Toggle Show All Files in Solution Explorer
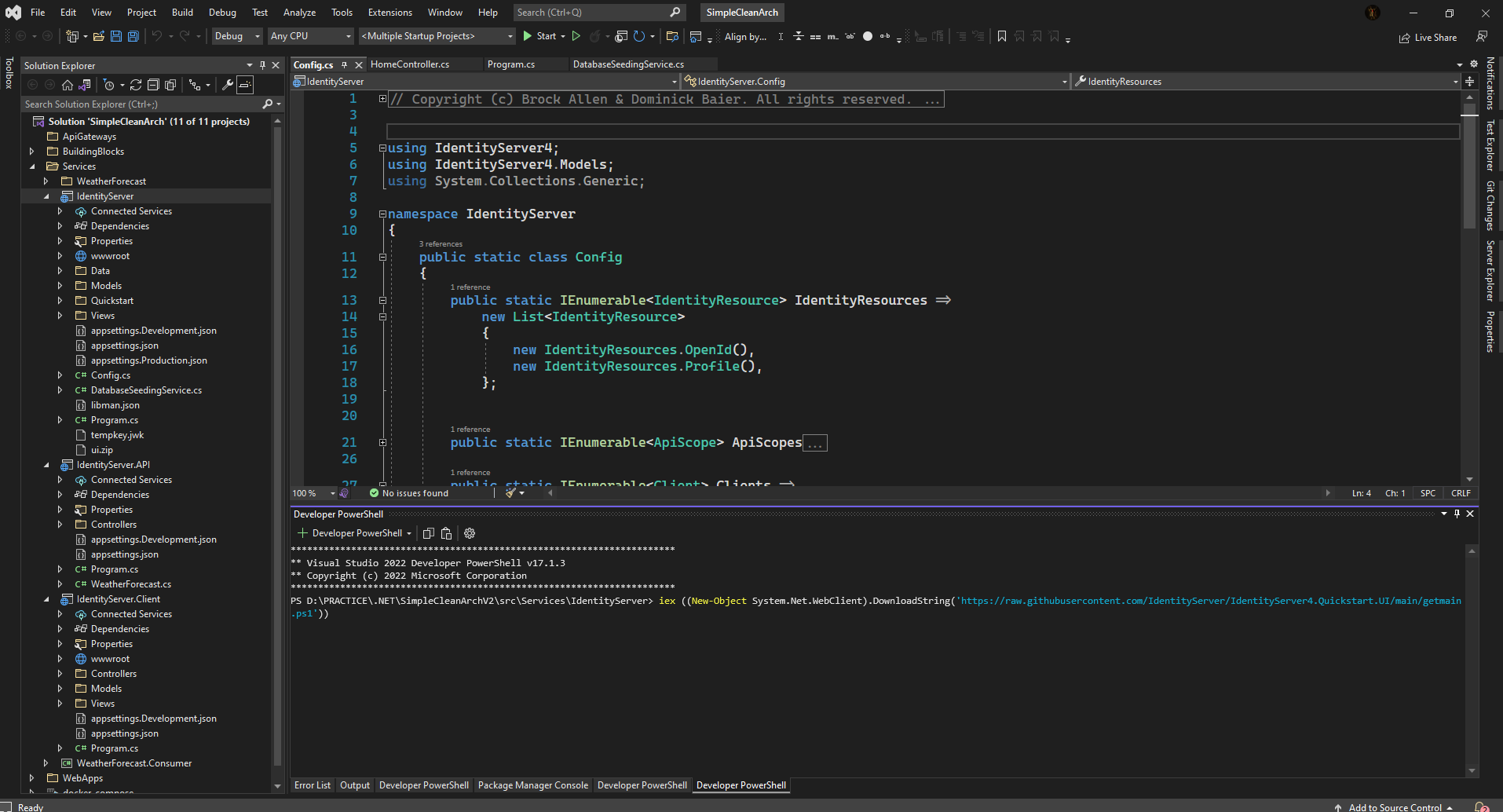 coord(170,85)
